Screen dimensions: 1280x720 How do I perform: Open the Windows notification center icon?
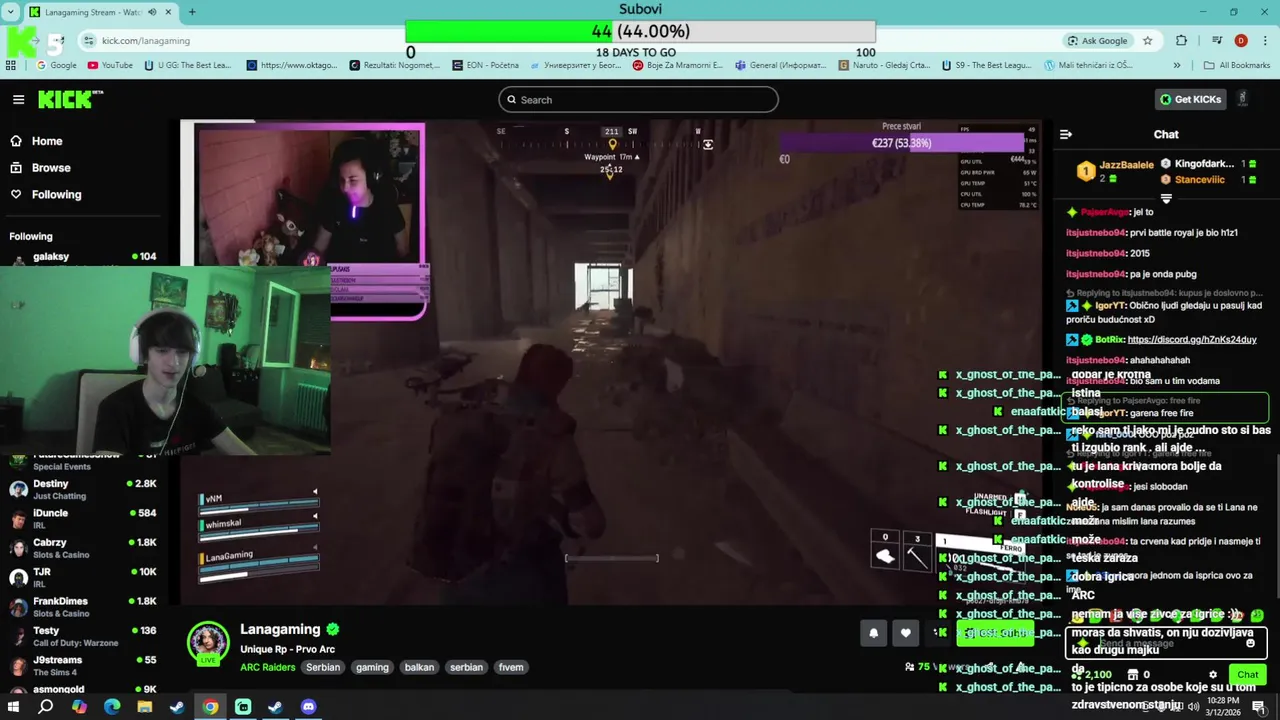pos(1258,707)
